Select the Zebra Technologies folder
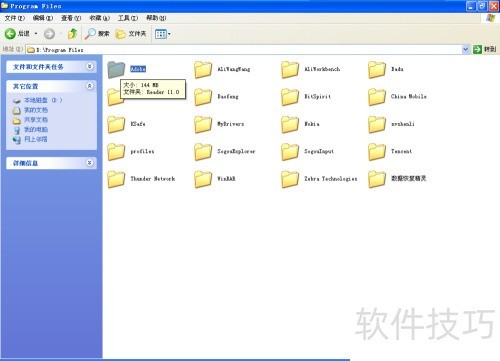The image size is (500, 361). 319,179
